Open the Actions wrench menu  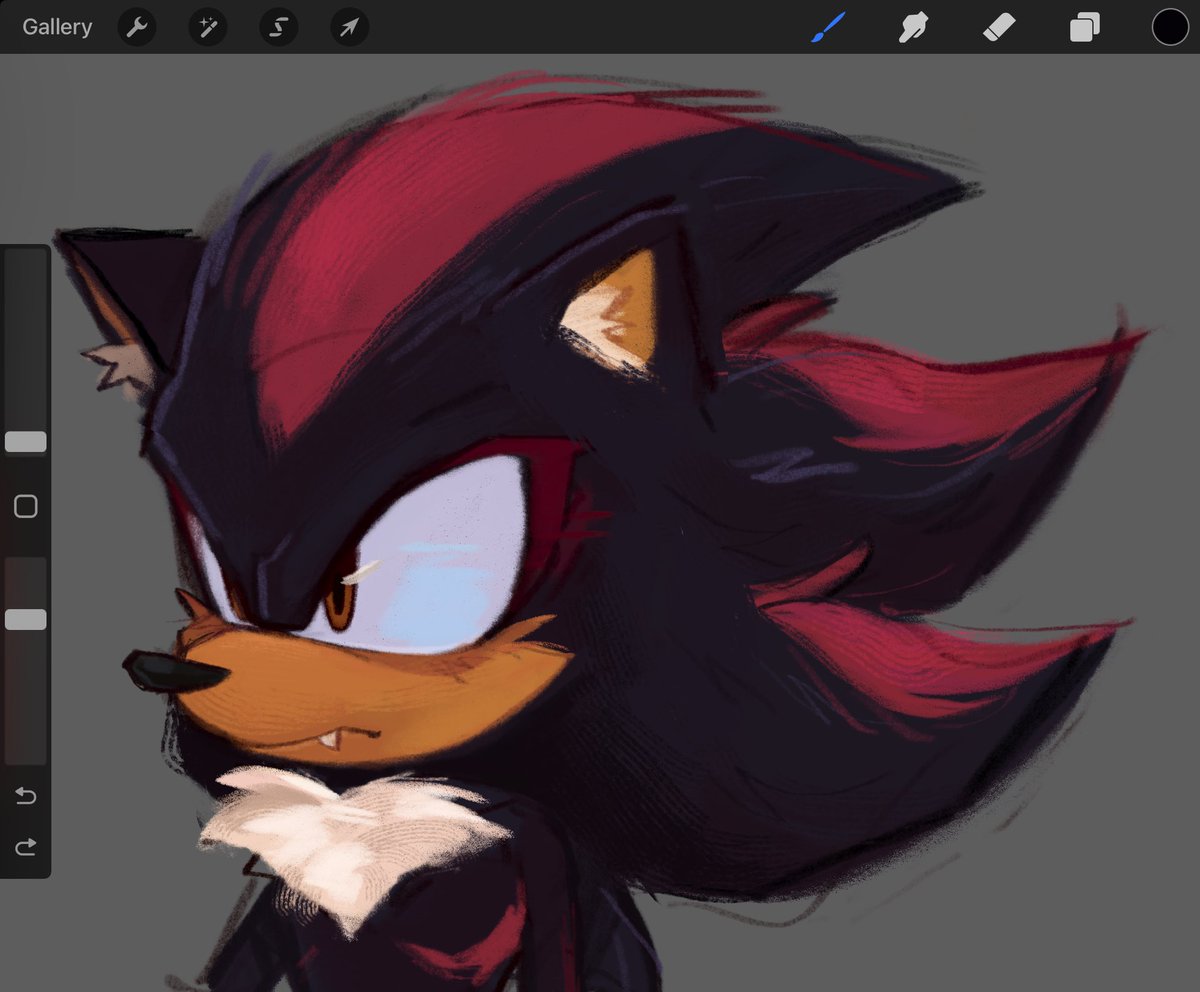click(x=137, y=27)
